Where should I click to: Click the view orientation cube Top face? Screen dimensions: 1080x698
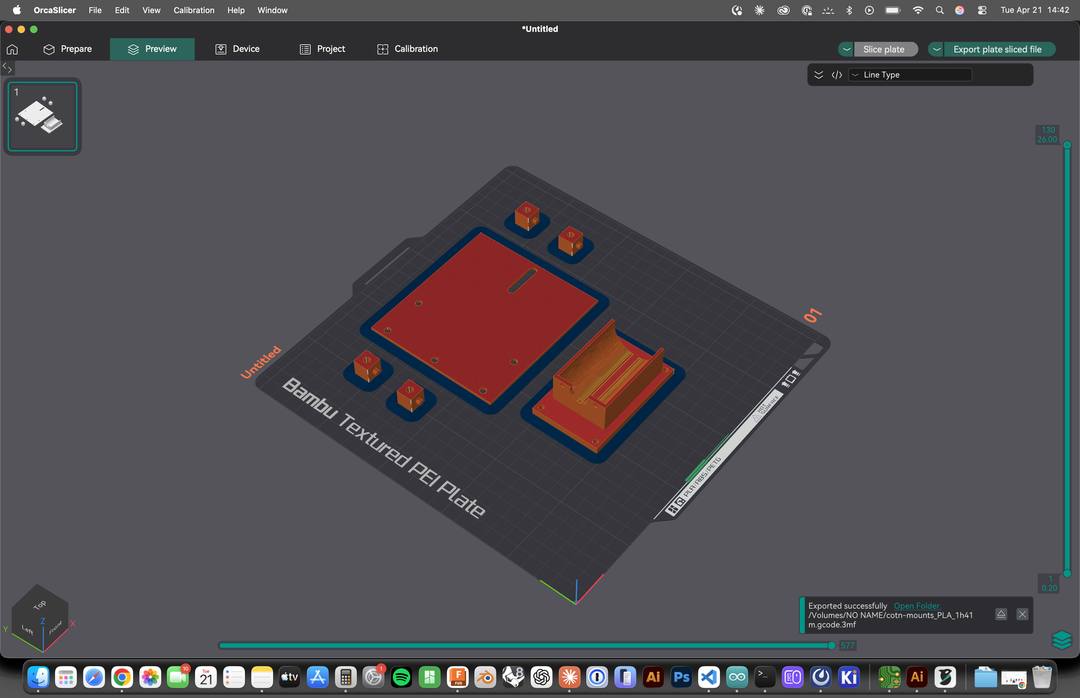(x=40, y=604)
